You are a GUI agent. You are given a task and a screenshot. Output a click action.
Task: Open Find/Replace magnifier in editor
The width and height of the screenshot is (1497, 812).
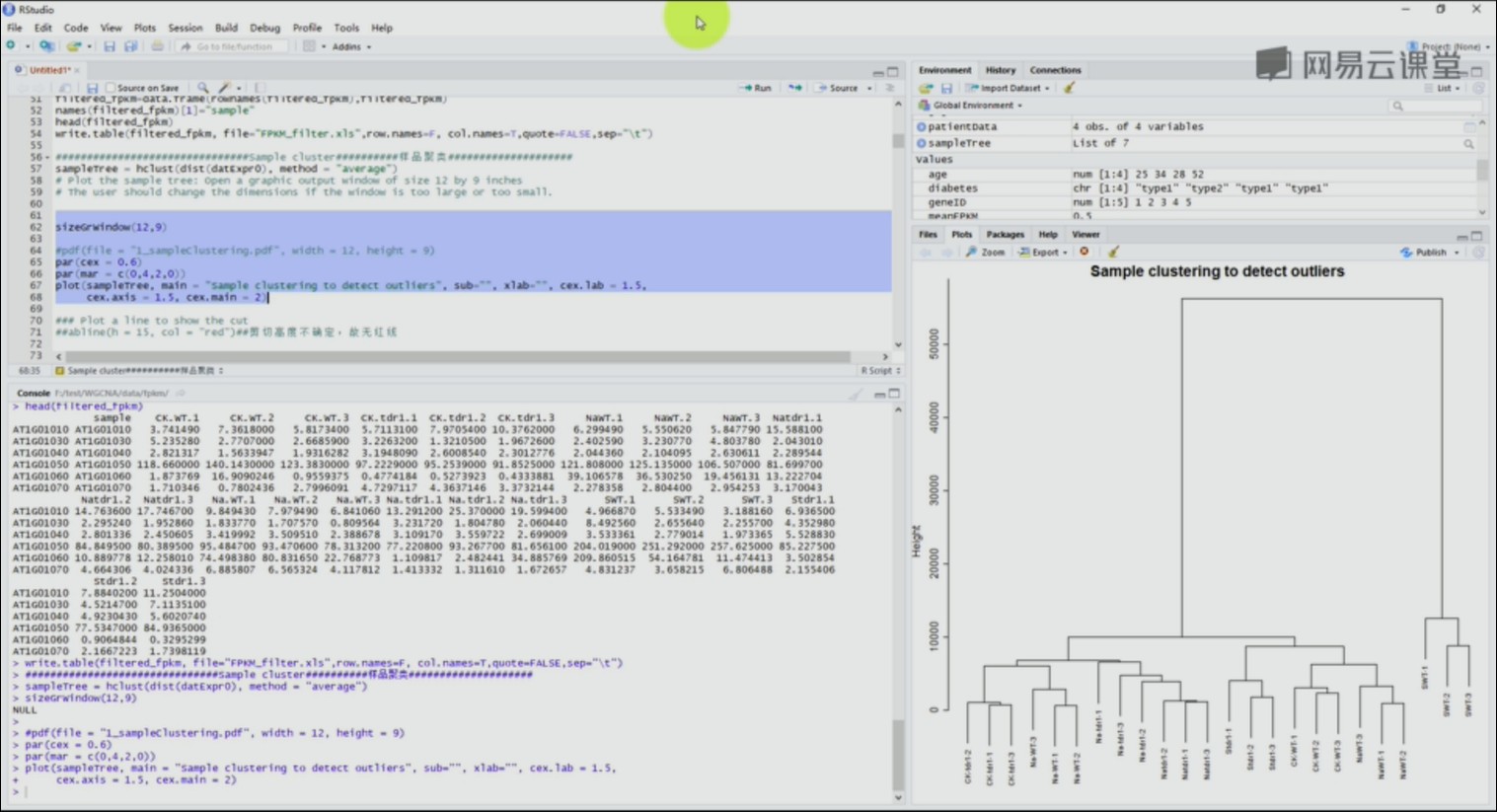[x=202, y=88]
